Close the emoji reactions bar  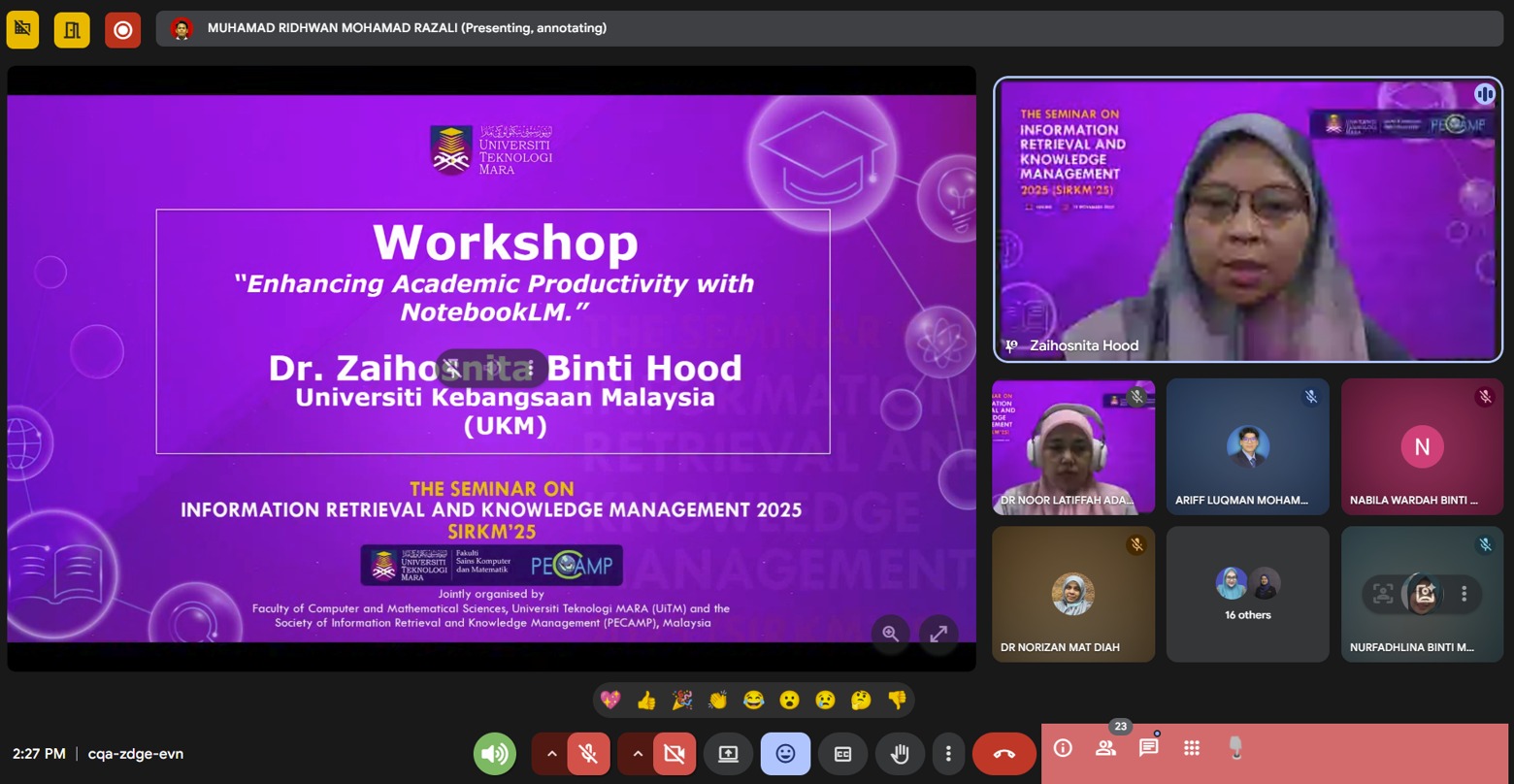coord(785,754)
